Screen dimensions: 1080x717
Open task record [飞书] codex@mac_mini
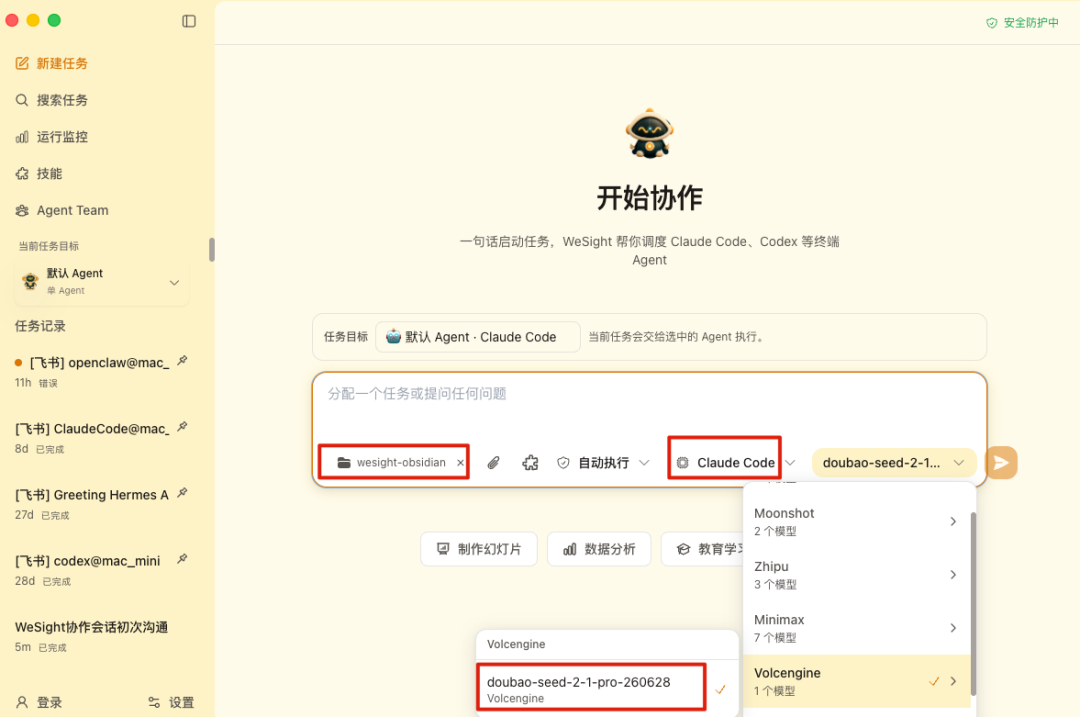pyautogui.click(x=88, y=561)
